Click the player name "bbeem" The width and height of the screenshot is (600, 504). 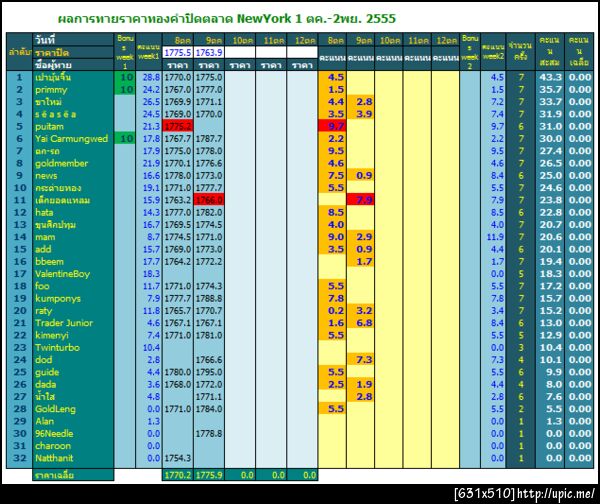(x=49, y=262)
